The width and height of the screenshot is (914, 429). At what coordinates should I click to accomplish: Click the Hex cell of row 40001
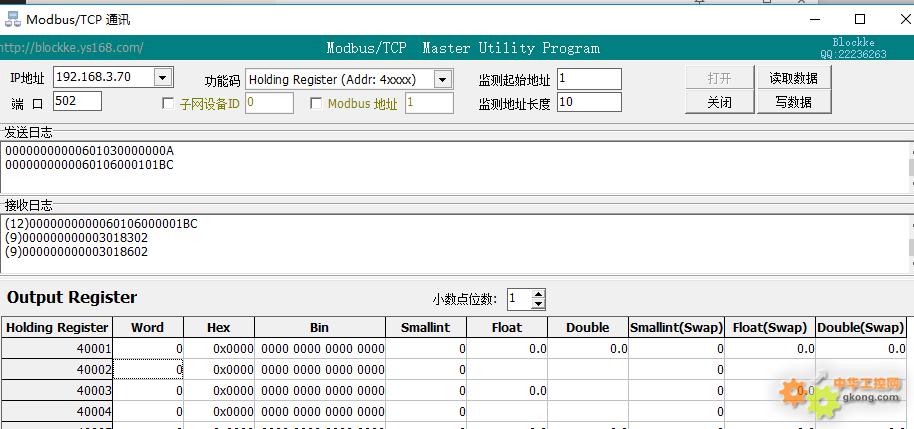coord(219,349)
